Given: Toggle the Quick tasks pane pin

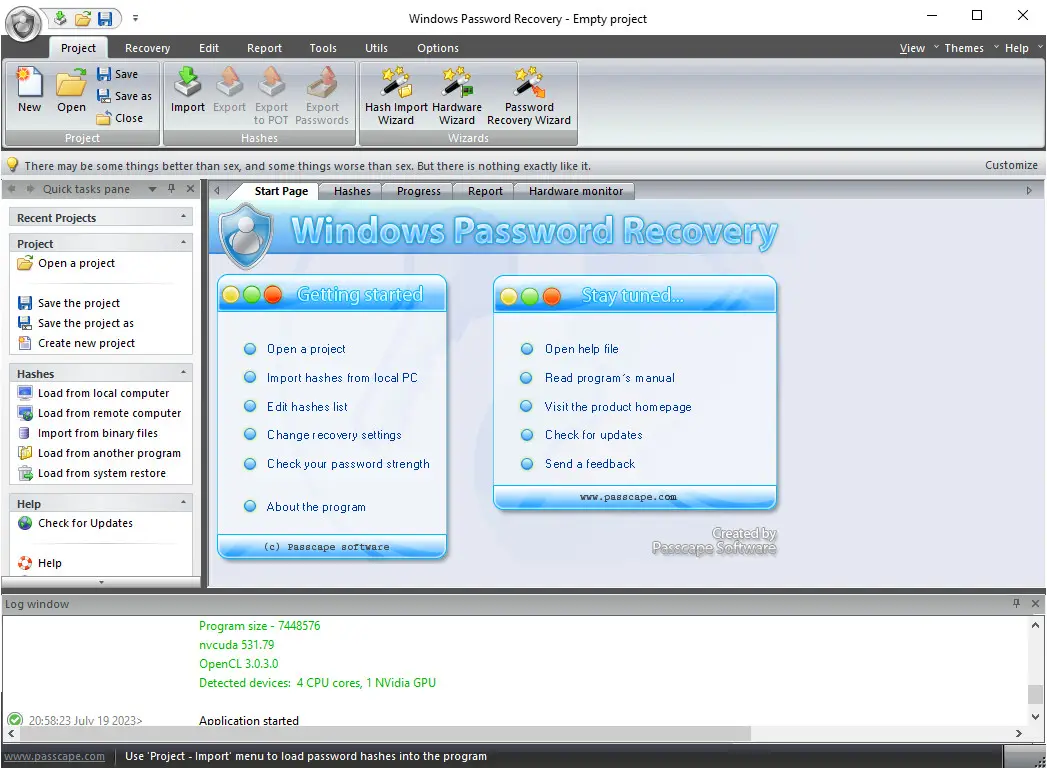Looking at the screenshot, I should (x=172, y=189).
